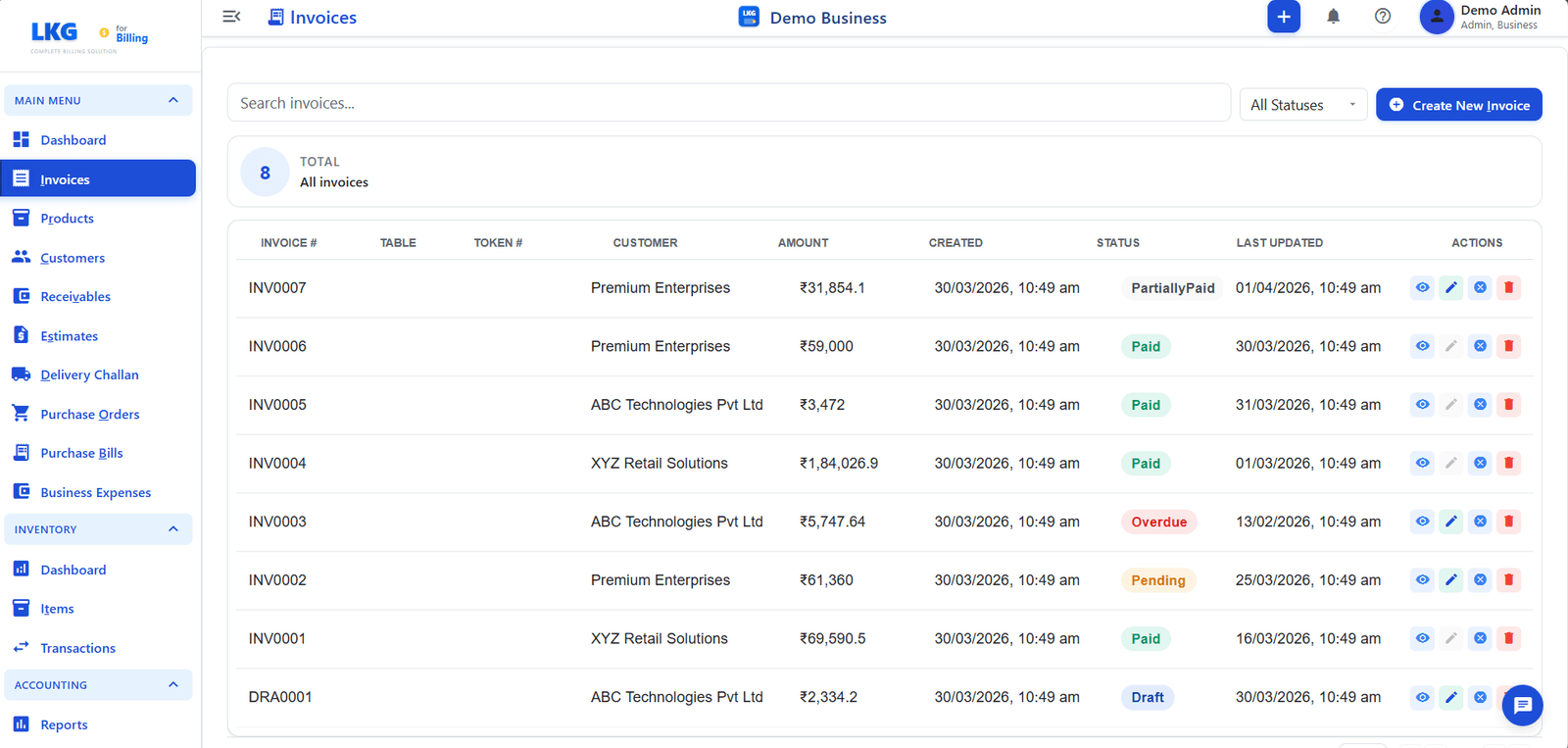Viewport: 1568px width, 748px height.
Task: Cancel invoice INV0005 with circle-x icon
Action: pos(1480,404)
